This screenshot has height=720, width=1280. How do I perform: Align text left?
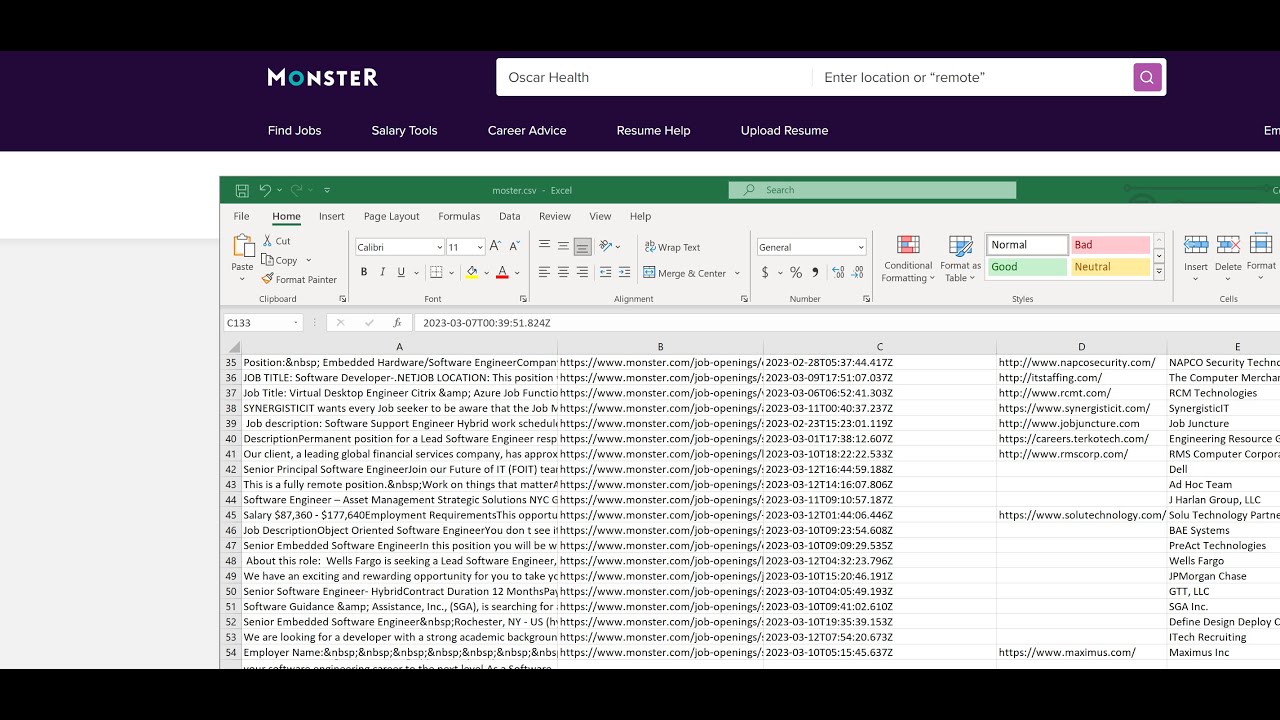pos(545,272)
